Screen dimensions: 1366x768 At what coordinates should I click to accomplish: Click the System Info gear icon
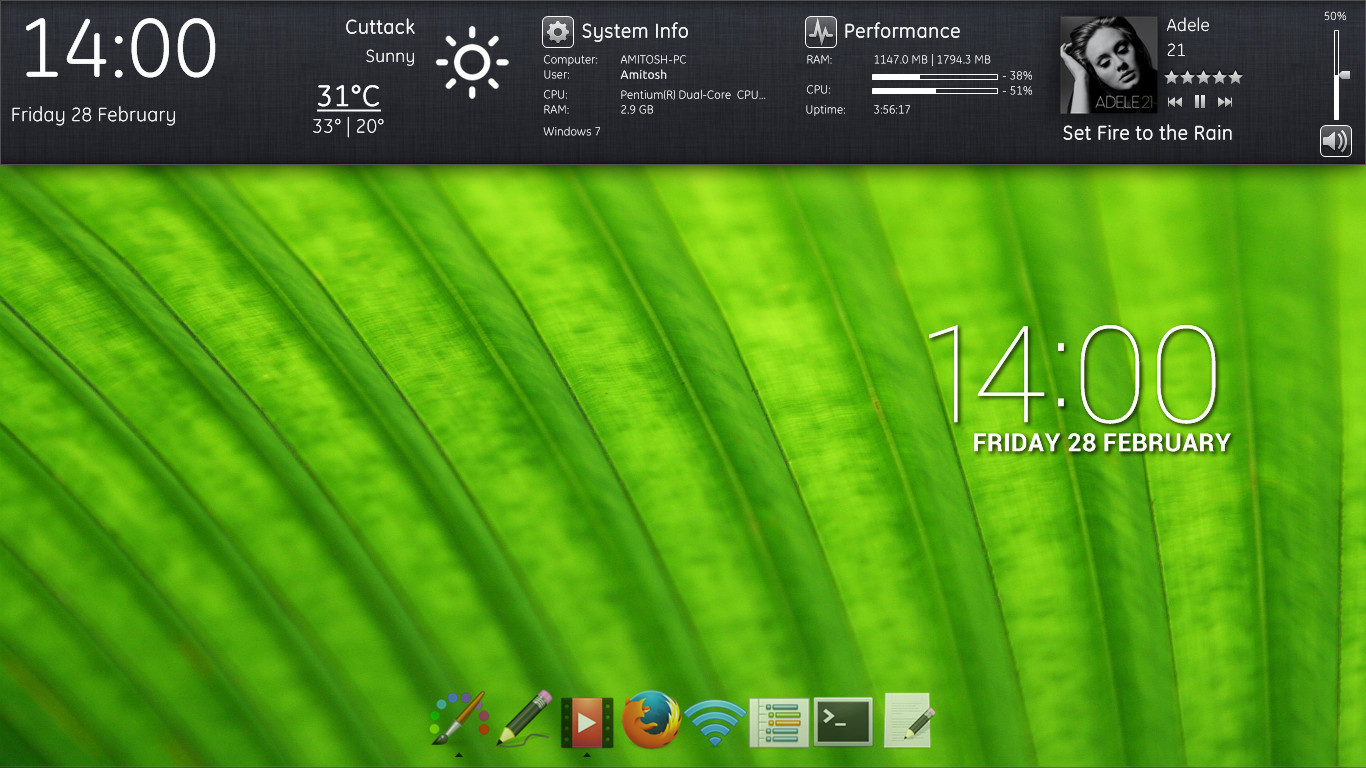point(558,32)
